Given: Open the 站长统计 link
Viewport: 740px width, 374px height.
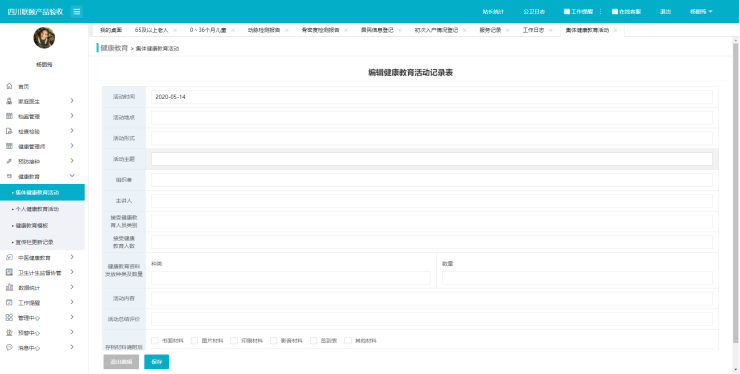Looking at the screenshot, I should 493,12.
